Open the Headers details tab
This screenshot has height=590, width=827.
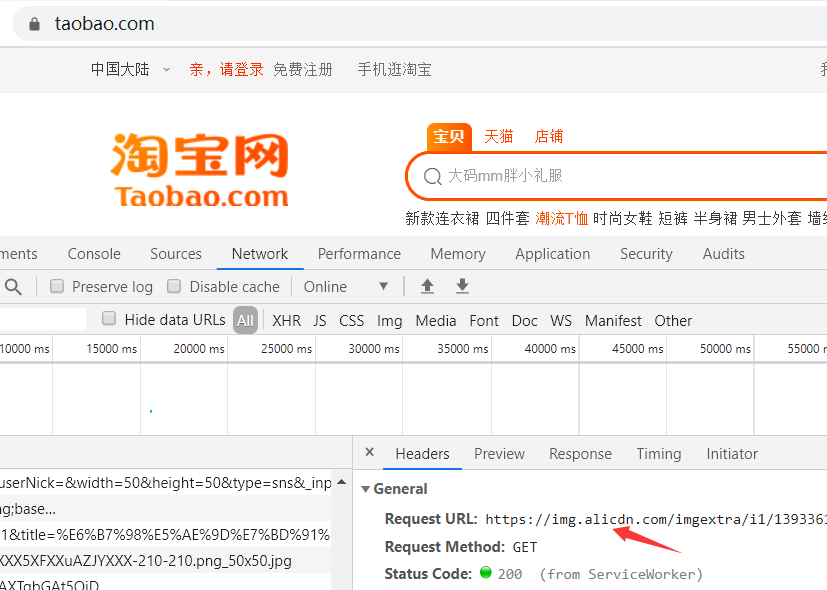[422, 454]
